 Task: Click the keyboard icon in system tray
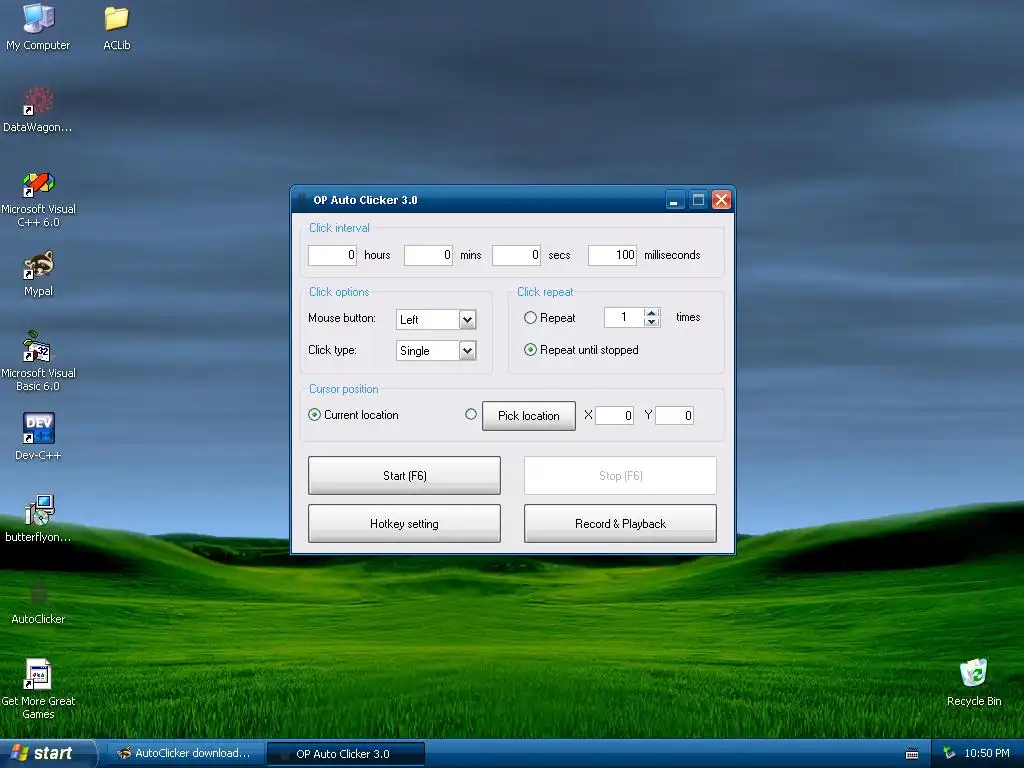pos(912,754)
